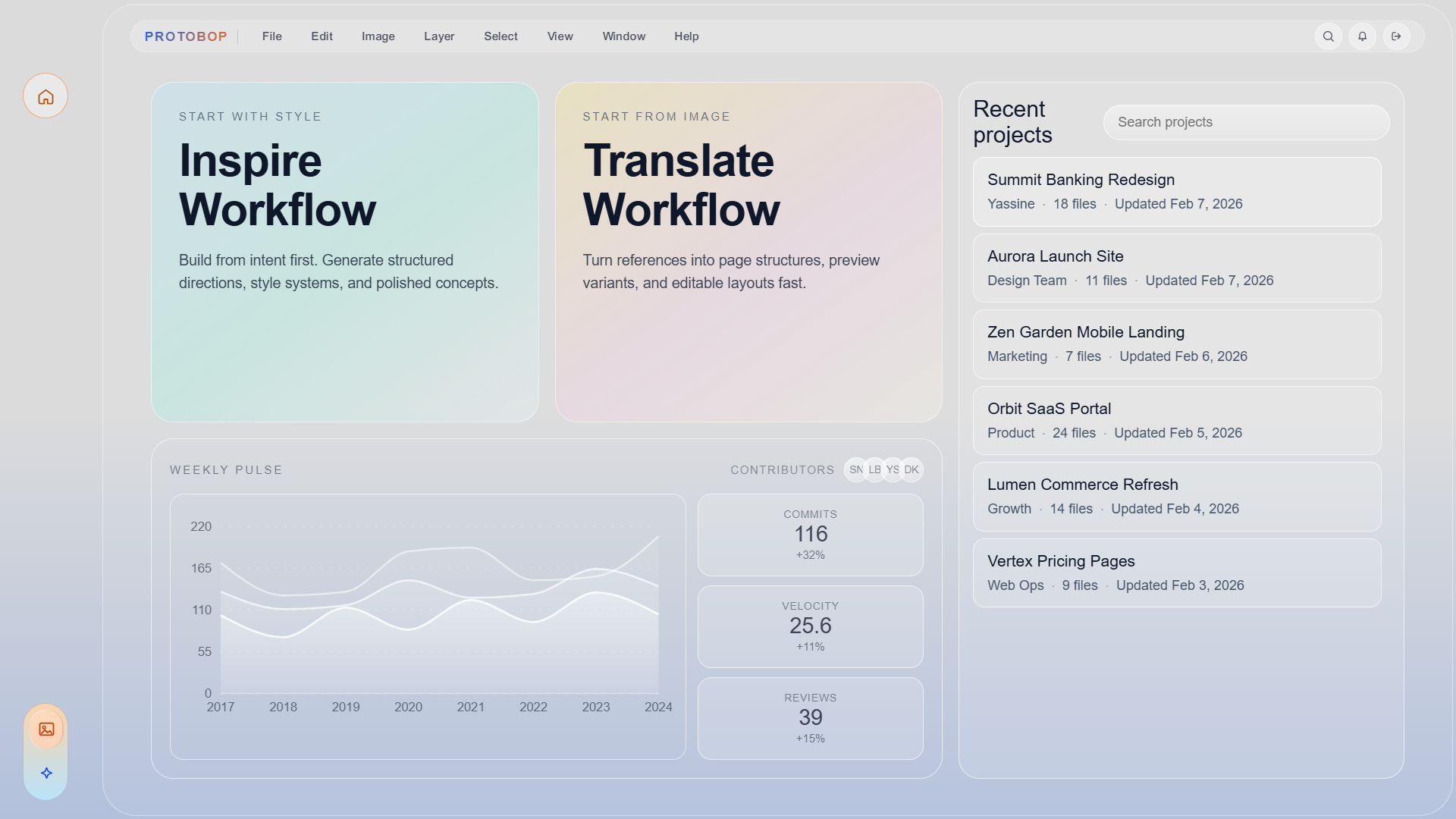This screenshot has width=1456, height=819.
Task: Open Summit Banking Redesign project
Action: click(x=1177, y=192)
